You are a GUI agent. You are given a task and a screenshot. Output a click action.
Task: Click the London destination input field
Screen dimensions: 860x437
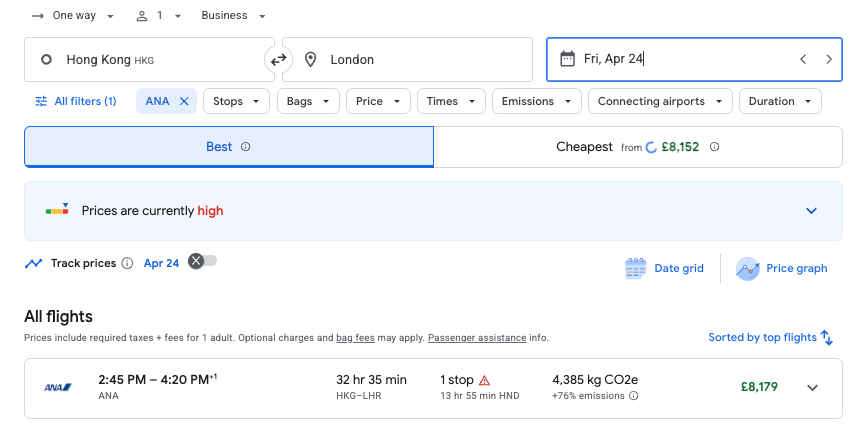pyautogui.click(x=408, y=60)
